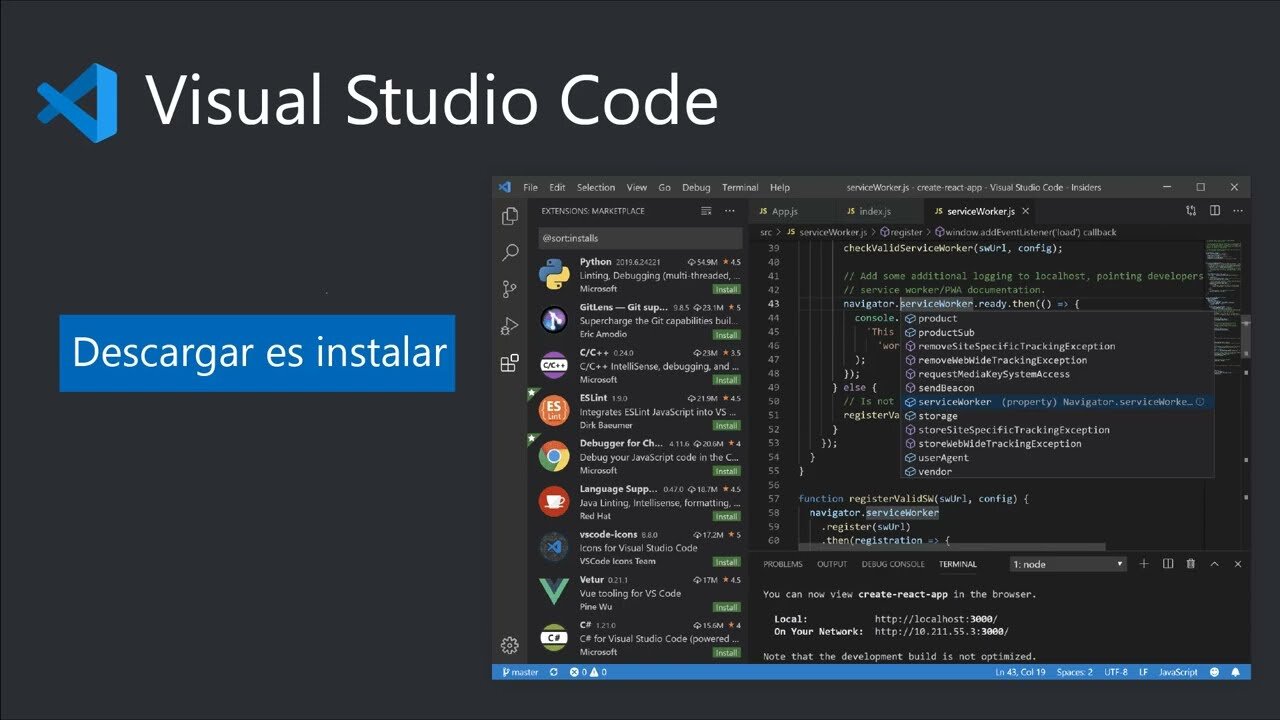Open the View menu
Screen dimensions: 1280x720
637,187
